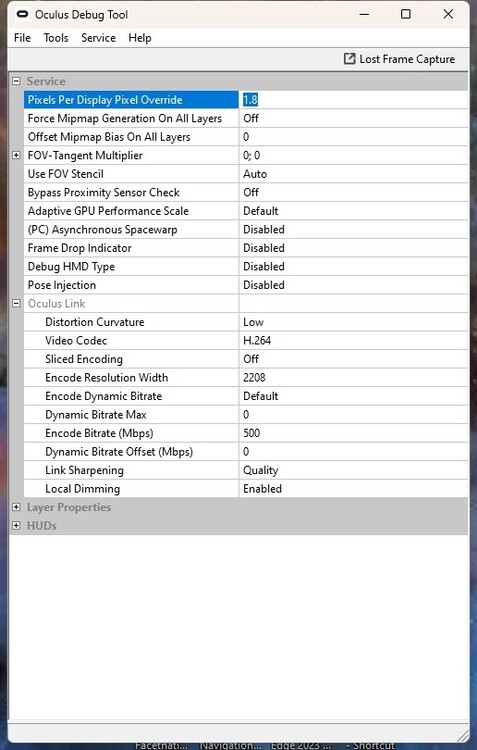Select the Use FOV Stencil label
Viewport: 477px width, 750px height.
click(66, 174)
